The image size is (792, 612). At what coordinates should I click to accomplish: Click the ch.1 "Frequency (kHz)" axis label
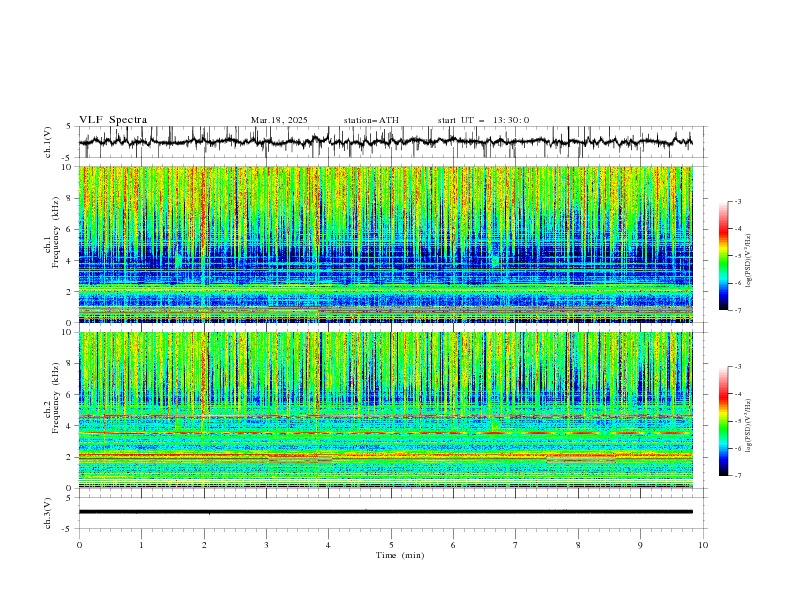(55, 232)
